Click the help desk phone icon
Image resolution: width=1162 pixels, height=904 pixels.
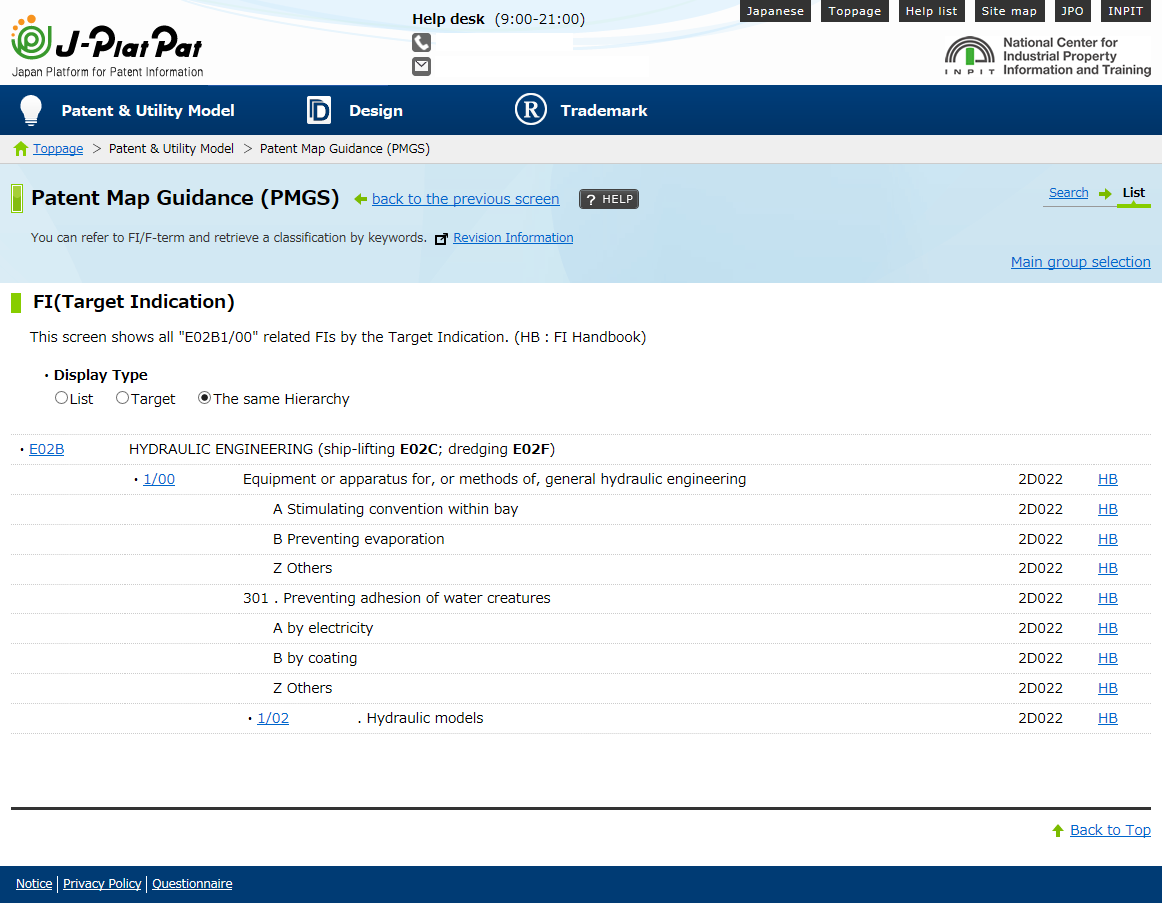pos(421,42)
